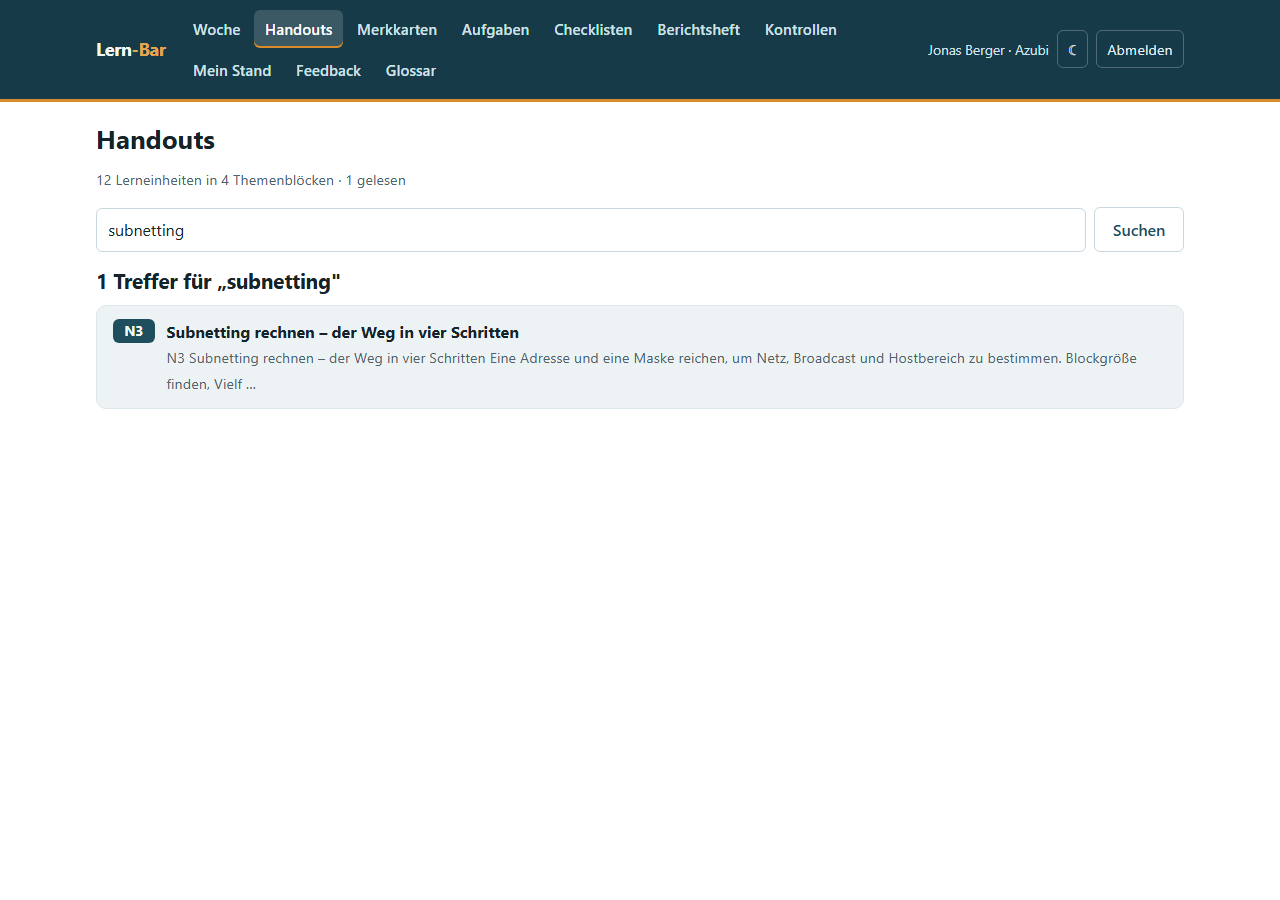Open the Subnetting rechnen handout title
Screen dimensions: 1280x900
[343, 332]
